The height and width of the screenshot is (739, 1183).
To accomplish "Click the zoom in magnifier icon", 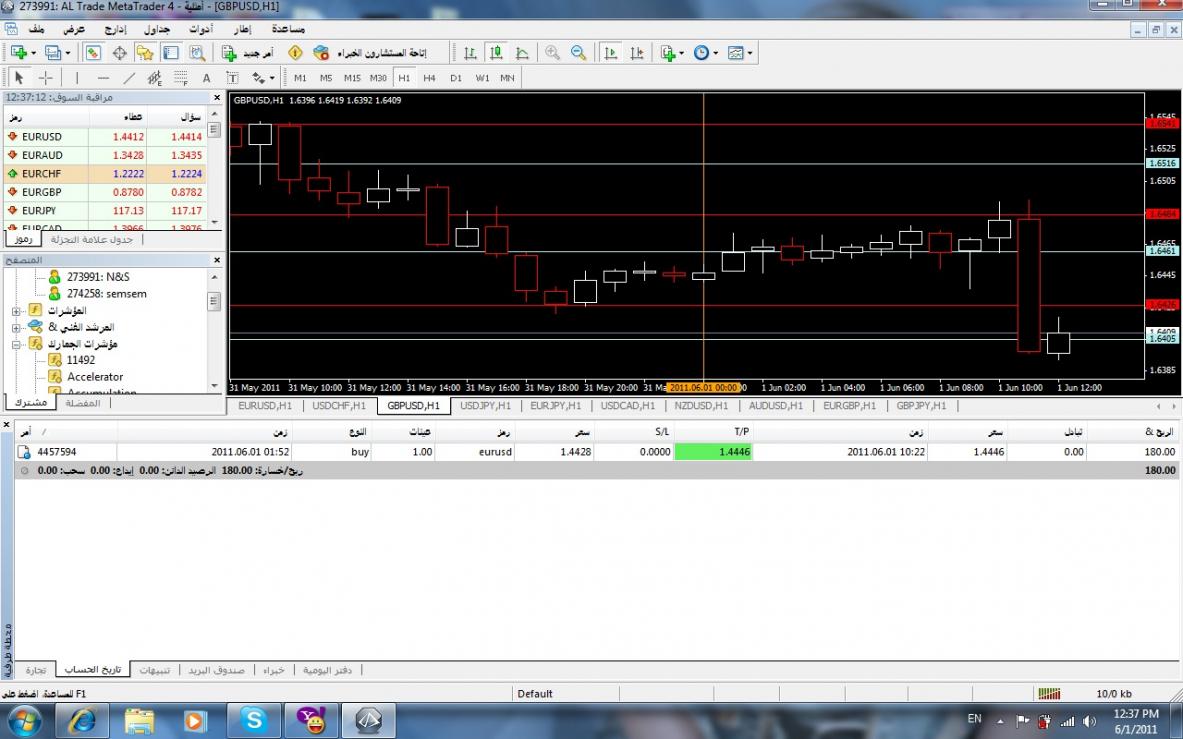I will 552,53.
